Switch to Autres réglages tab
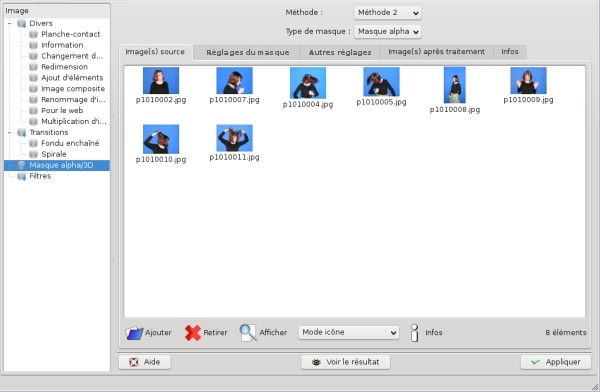This screenshot has width=600, height=392. [x=340, y=52]
